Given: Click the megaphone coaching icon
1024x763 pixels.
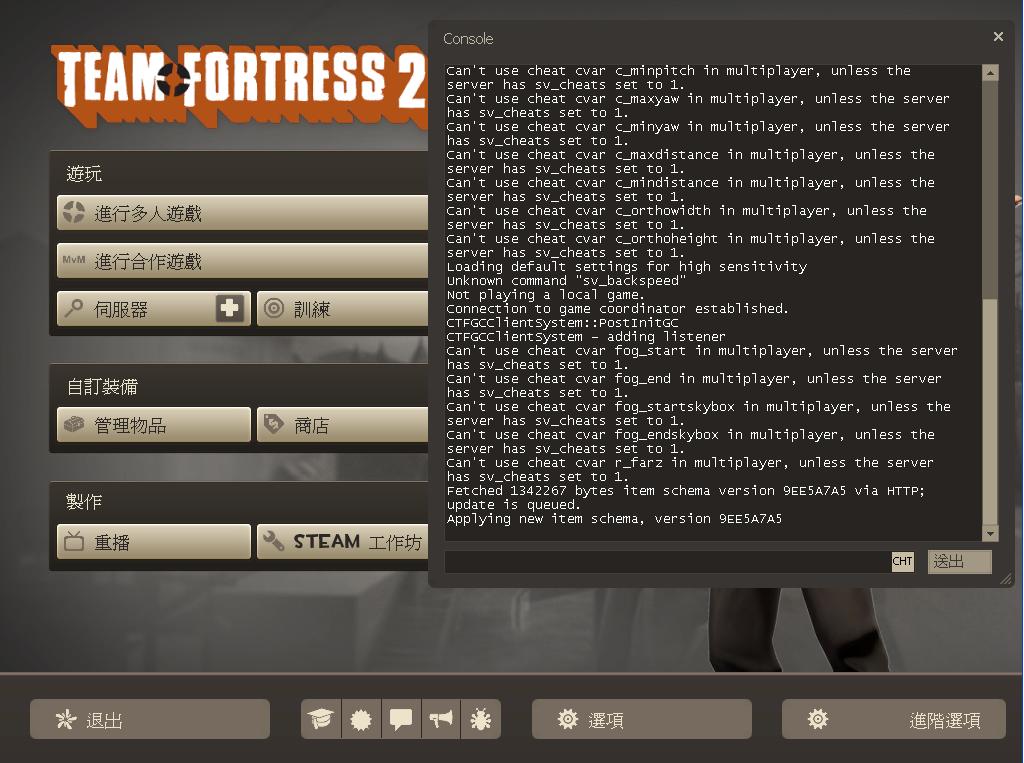Looking at the screenshot, I should point(441,719).
